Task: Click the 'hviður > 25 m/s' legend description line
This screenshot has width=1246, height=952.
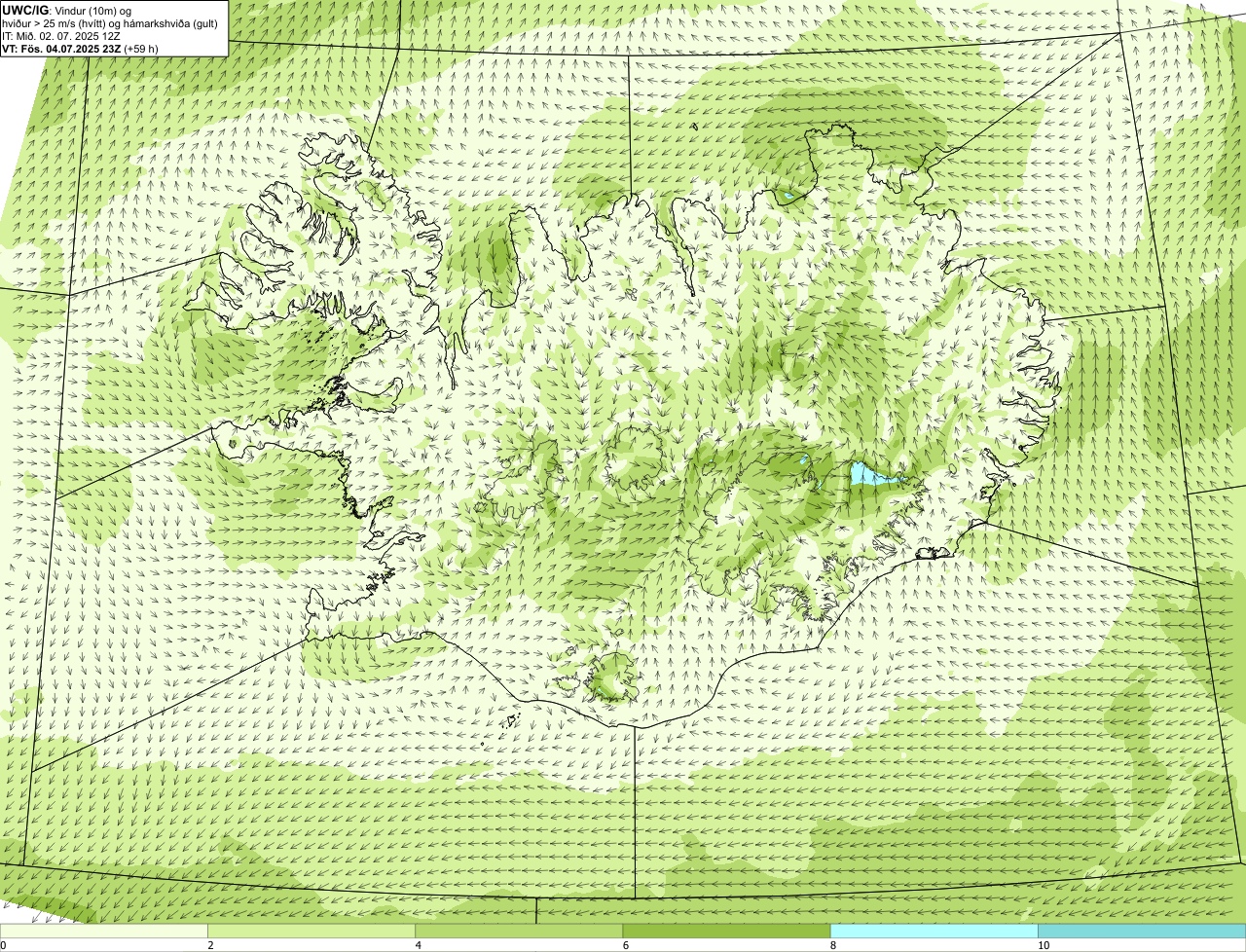Action: (110, 23)
